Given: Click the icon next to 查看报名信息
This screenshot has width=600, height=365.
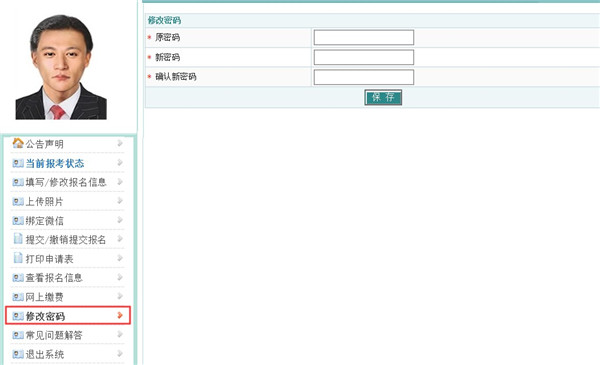Looking at the screenshot, I should [x=18, y=278].
